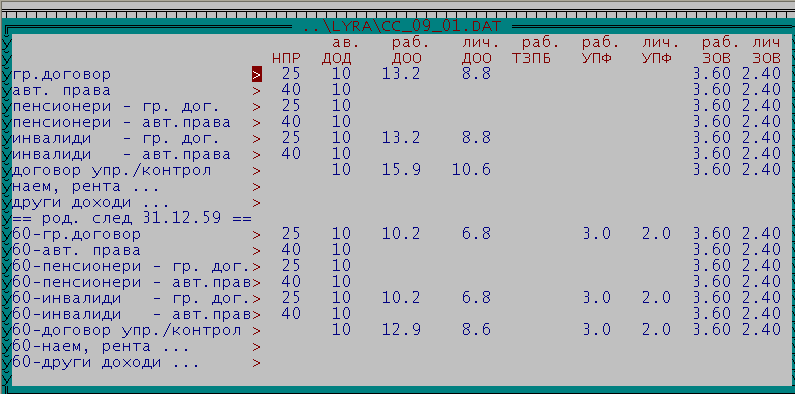The image size is (795, 394).
Task: Expand arrow for 60-гр.договор row
Action: click(257, 235)
